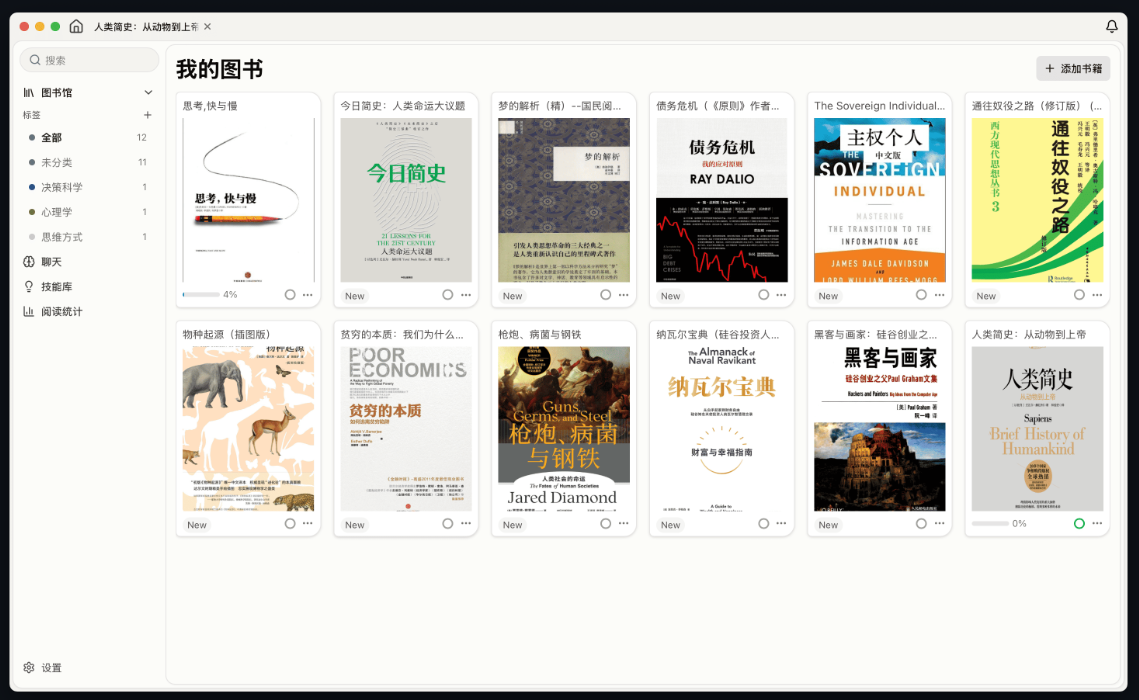Open 阅读统计 reading statistics
The height and width of the screenshot is (700, 1139).
60,312
